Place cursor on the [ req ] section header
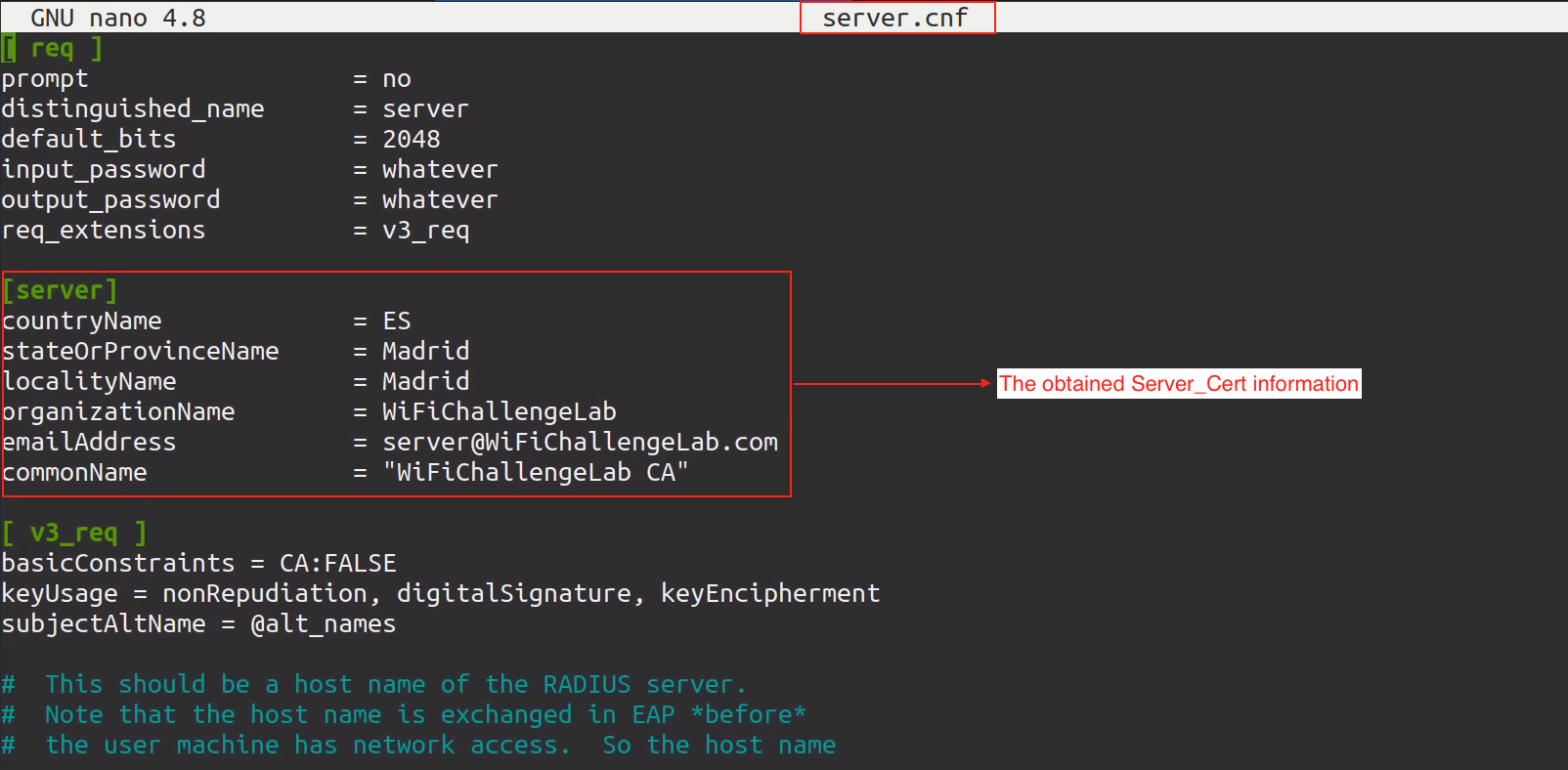The width and height of the screenshot is (1568, 770). pos(53,48)
